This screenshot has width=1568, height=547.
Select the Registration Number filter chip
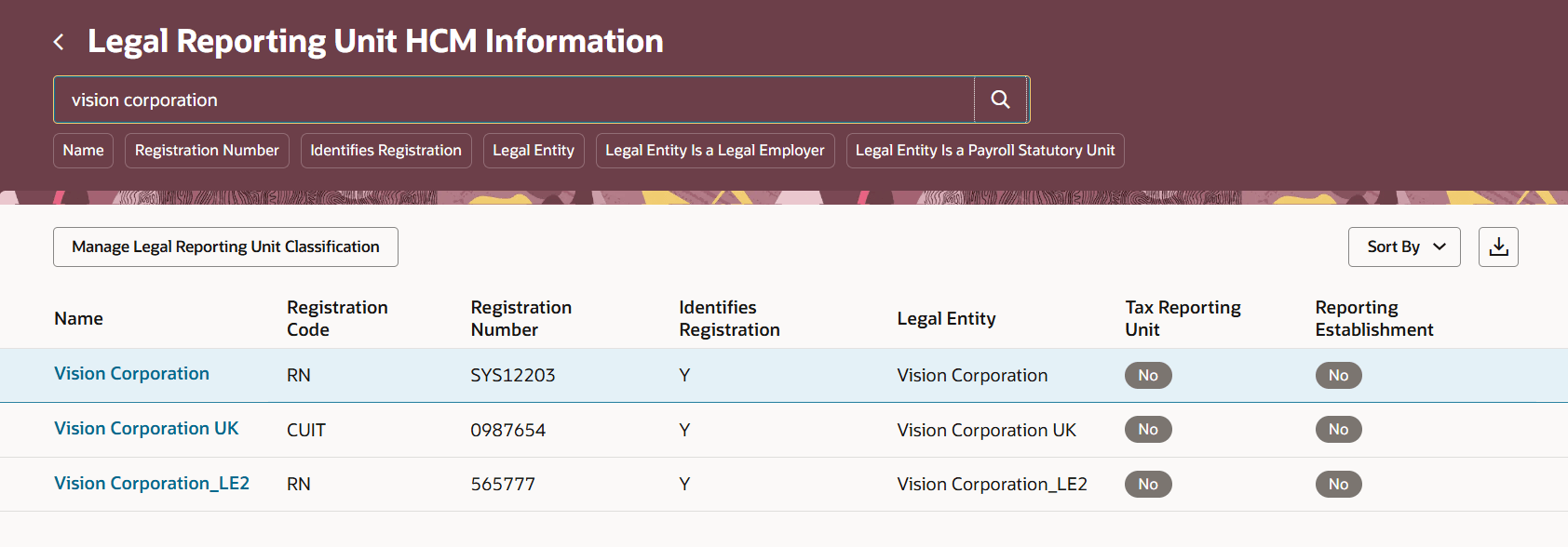pyautogui.click(x=207, y=151)
